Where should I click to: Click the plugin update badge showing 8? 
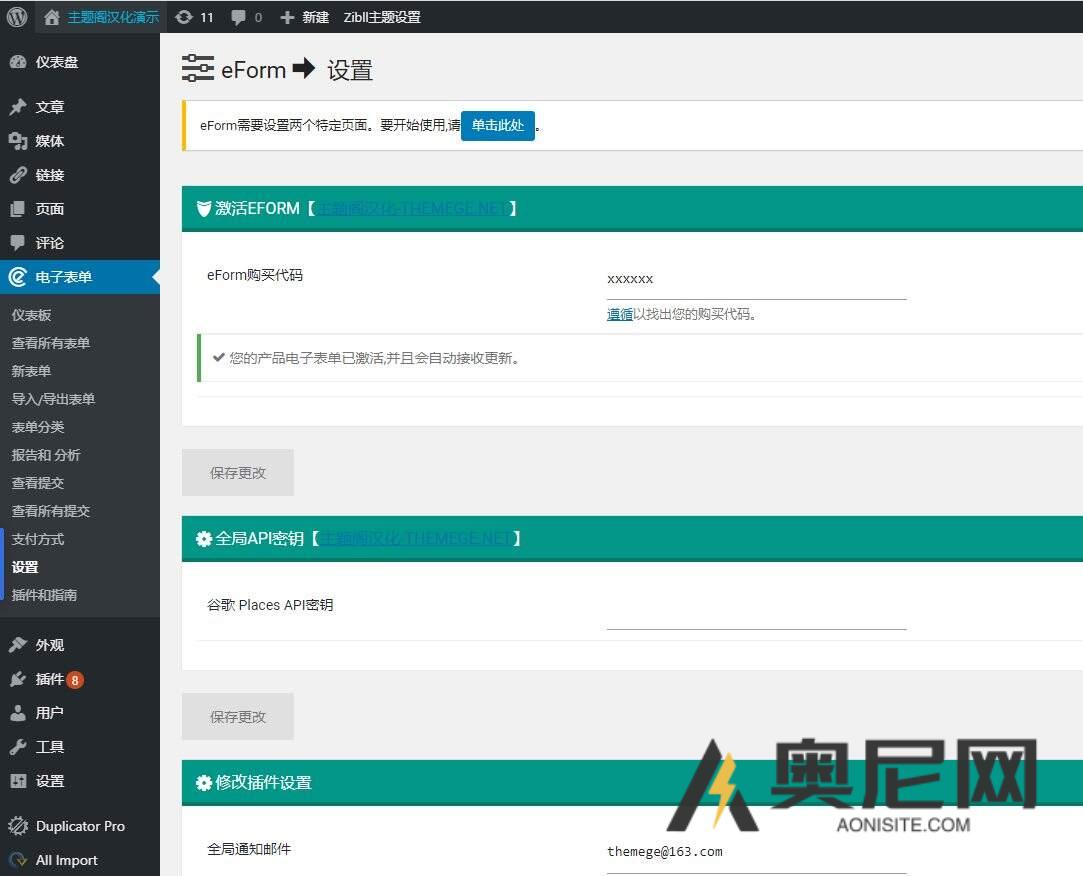75,680
